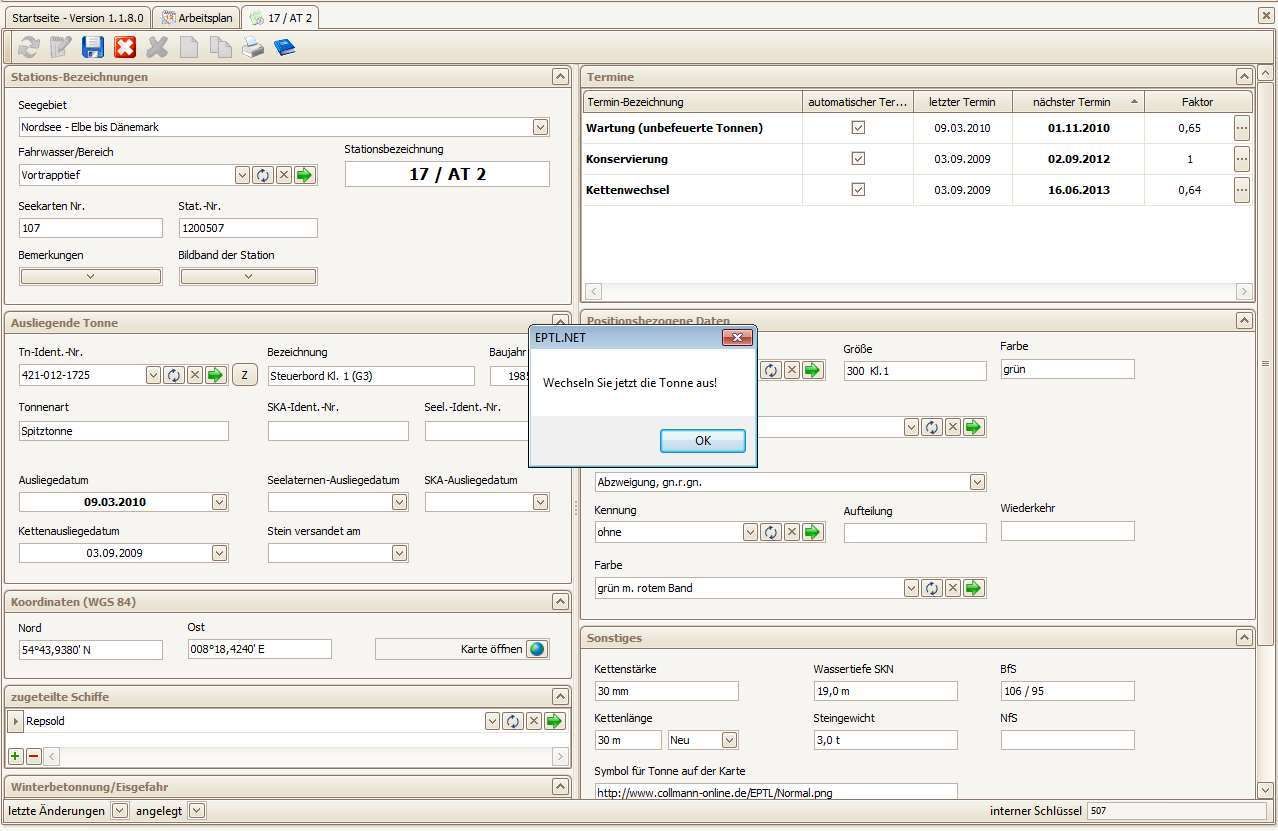Open the Stein versandet am dropdown

pos(399,552)
